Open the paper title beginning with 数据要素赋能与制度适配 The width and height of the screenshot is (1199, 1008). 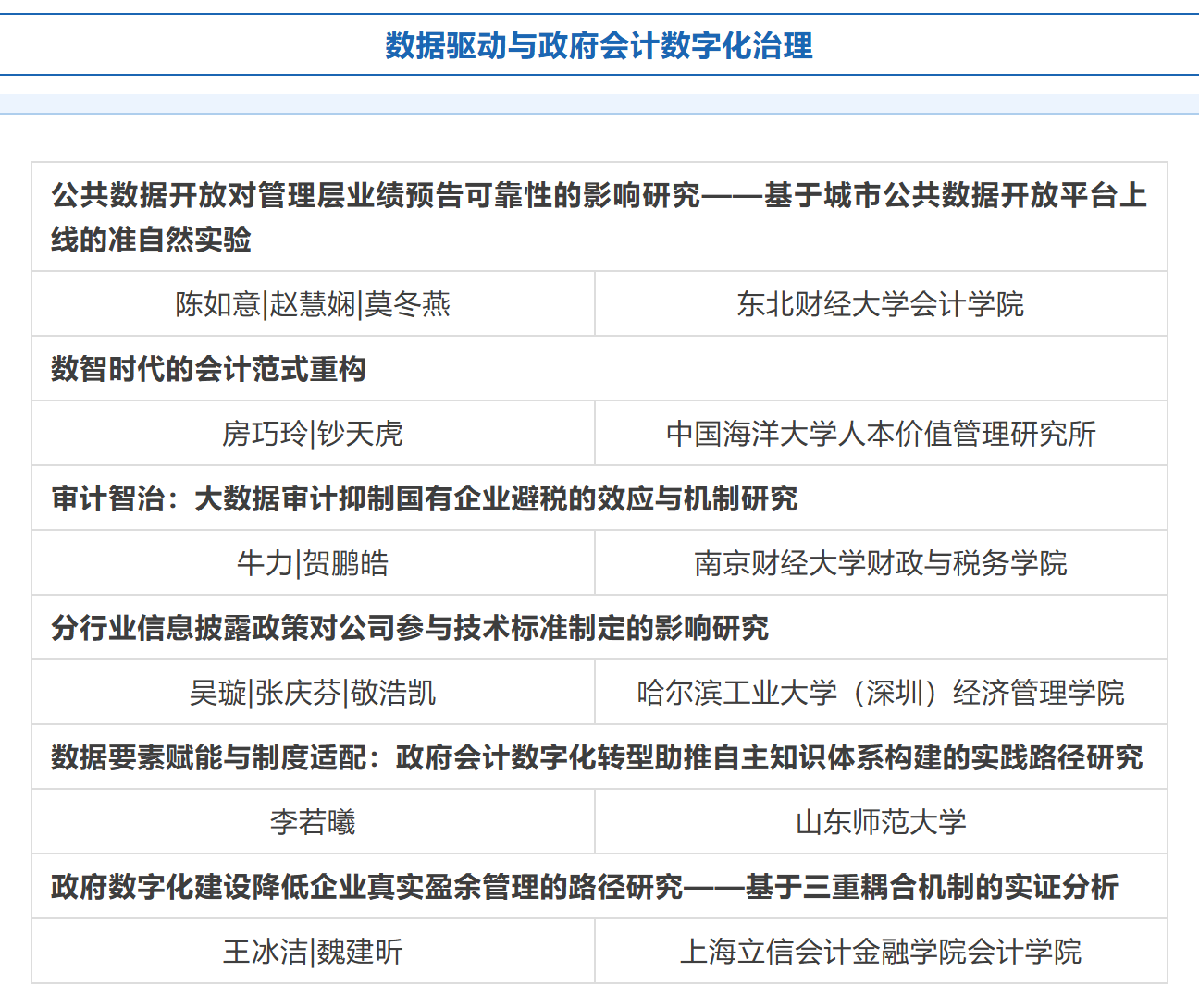(x=597, y=757)
